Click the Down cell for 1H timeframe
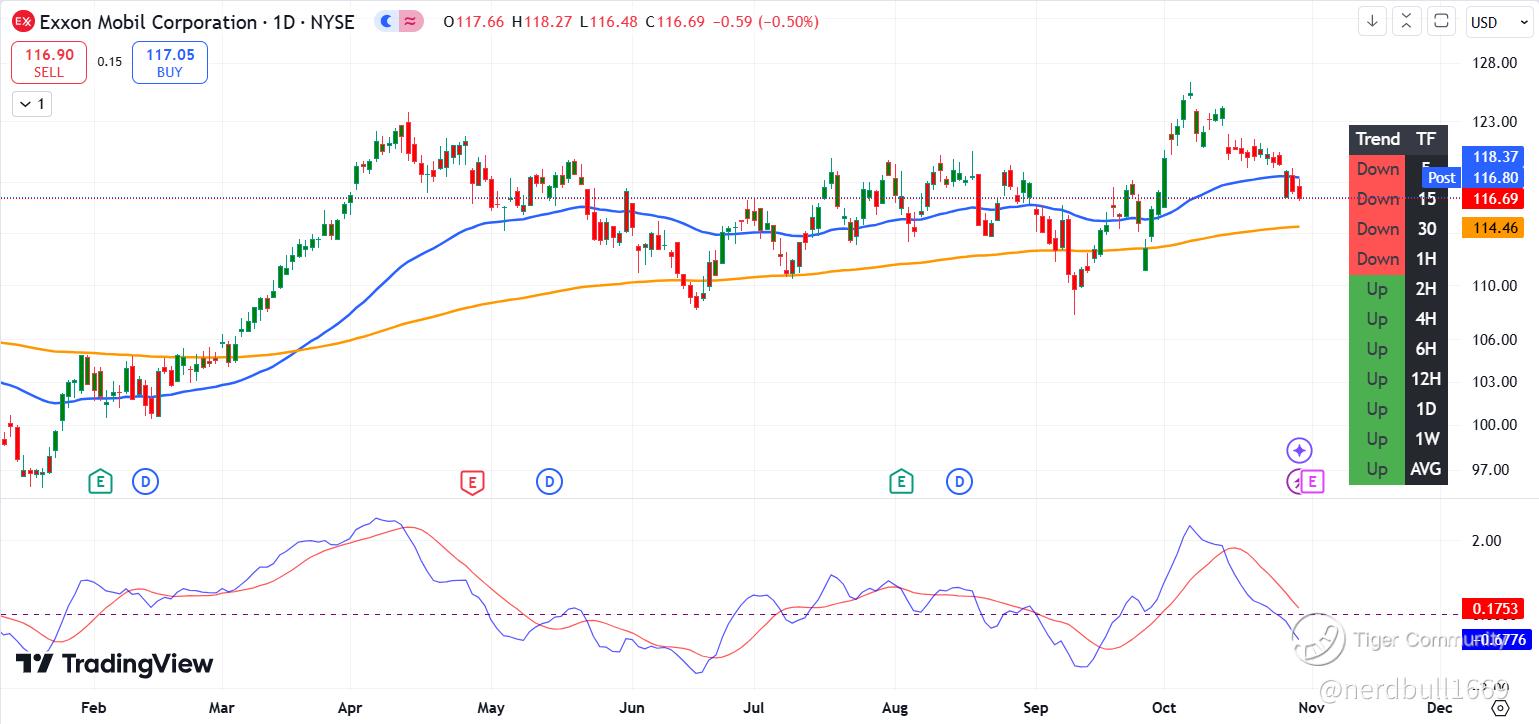Screen dimensions: 1539x724 (1377, 259)
